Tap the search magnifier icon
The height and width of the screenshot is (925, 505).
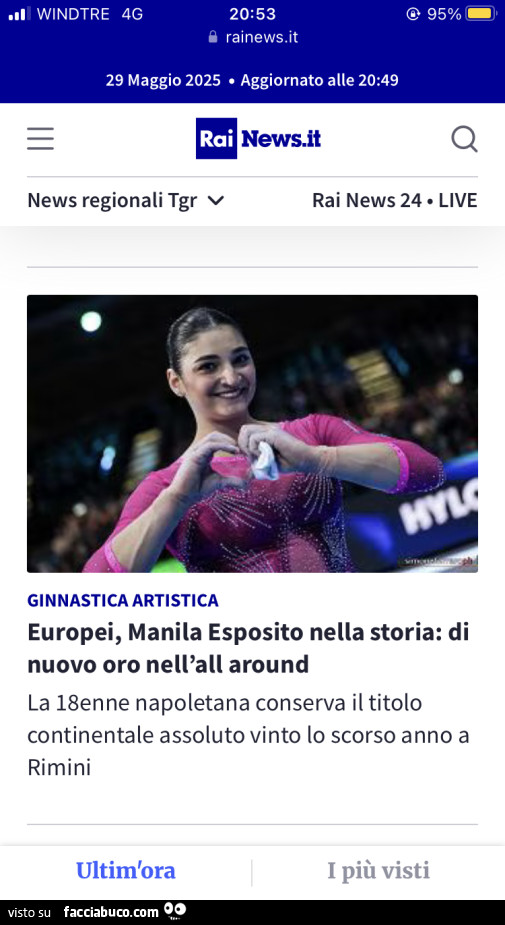coord(464,139)
